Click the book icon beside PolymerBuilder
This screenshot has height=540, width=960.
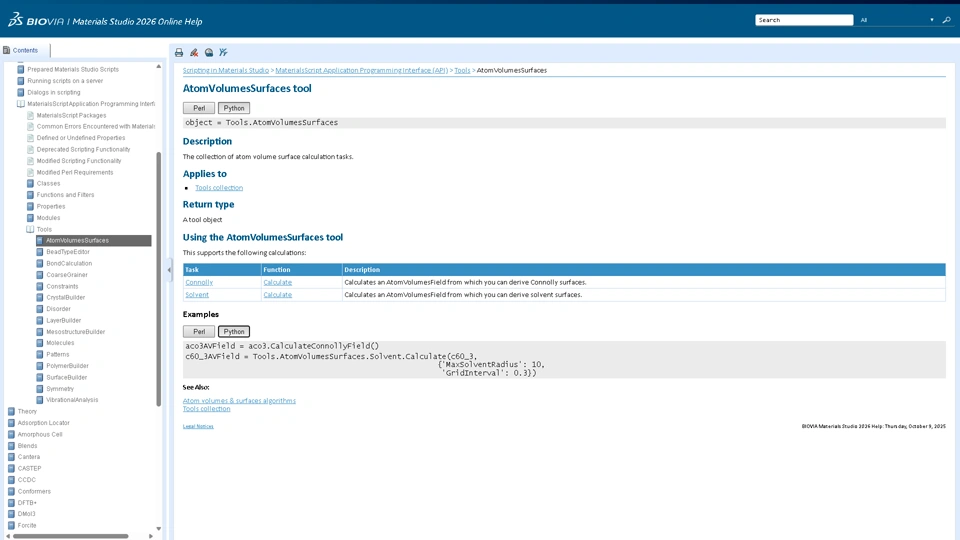(x=40, y=366)
